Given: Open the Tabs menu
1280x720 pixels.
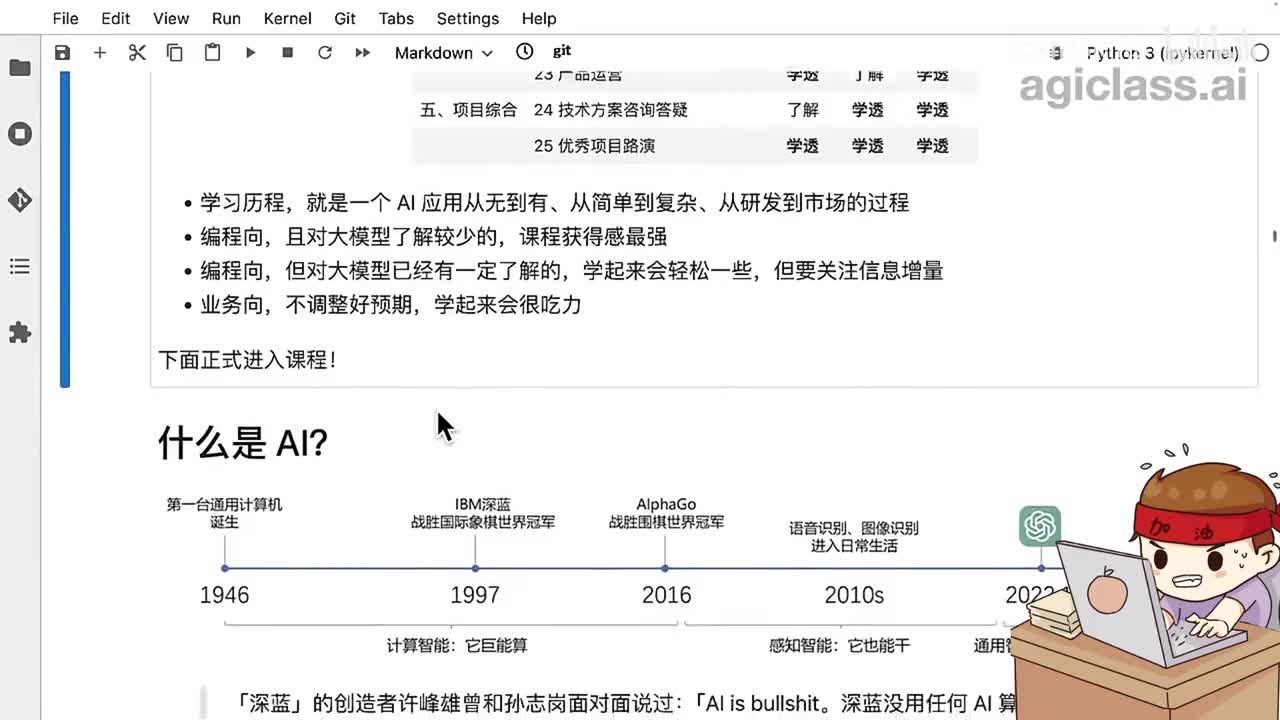Looking at the screenshot, I should pyautogui.click(x=396, y=18).
